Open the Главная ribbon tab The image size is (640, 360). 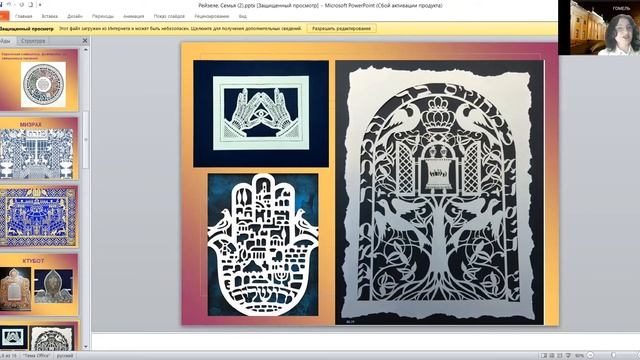23,16
